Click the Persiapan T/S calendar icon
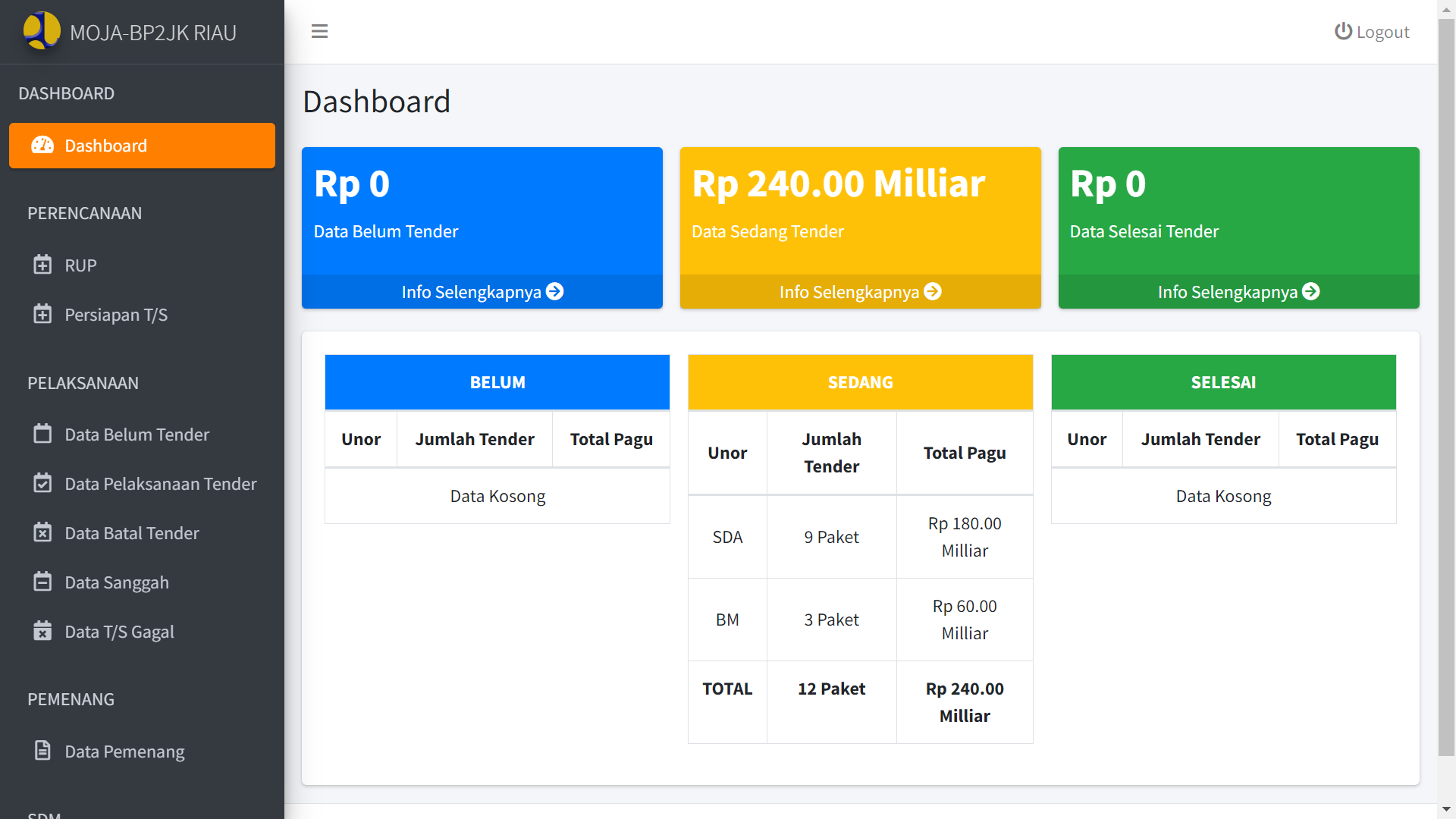The height and width of the screenshot is (819, 1456). point(42,314)
